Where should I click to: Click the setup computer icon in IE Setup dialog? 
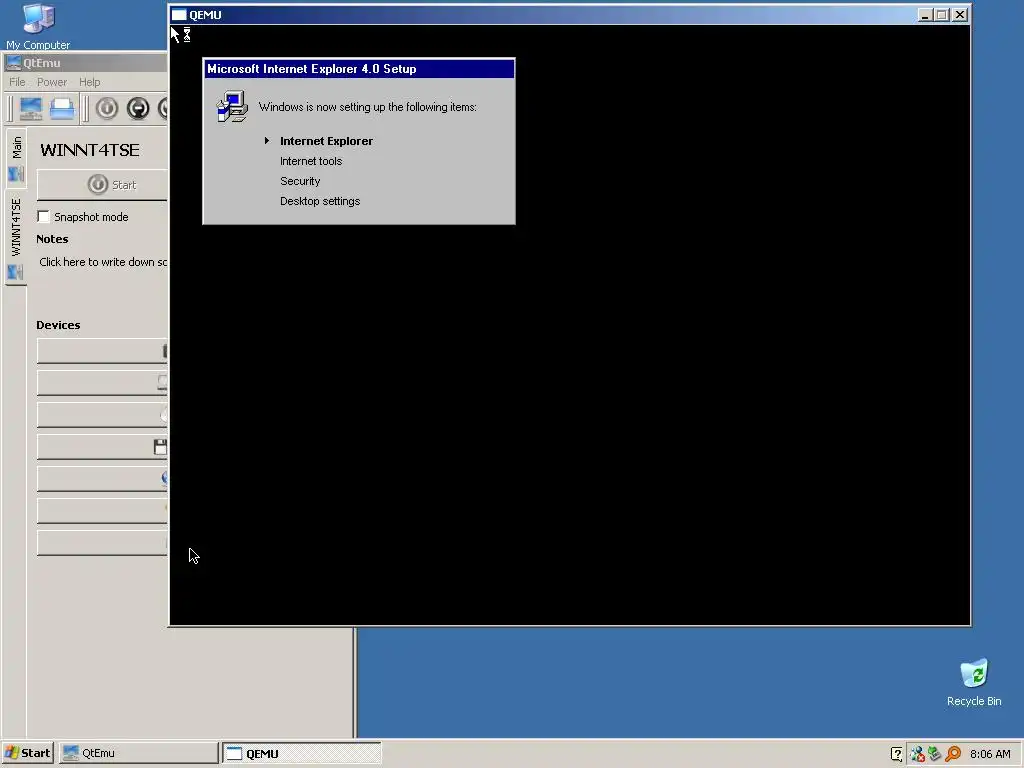(232, 107)
